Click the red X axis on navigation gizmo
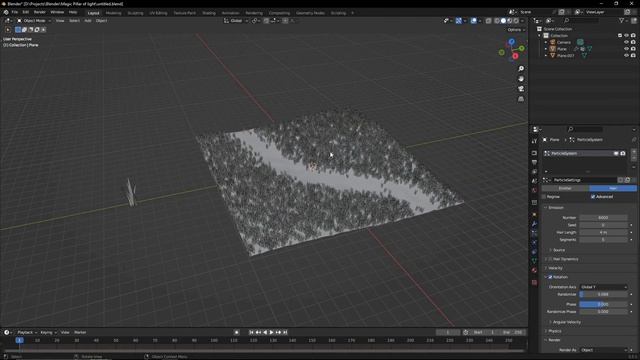Image resolution: width=640 pixels, height=360 pixels. (x=515, y=56)
